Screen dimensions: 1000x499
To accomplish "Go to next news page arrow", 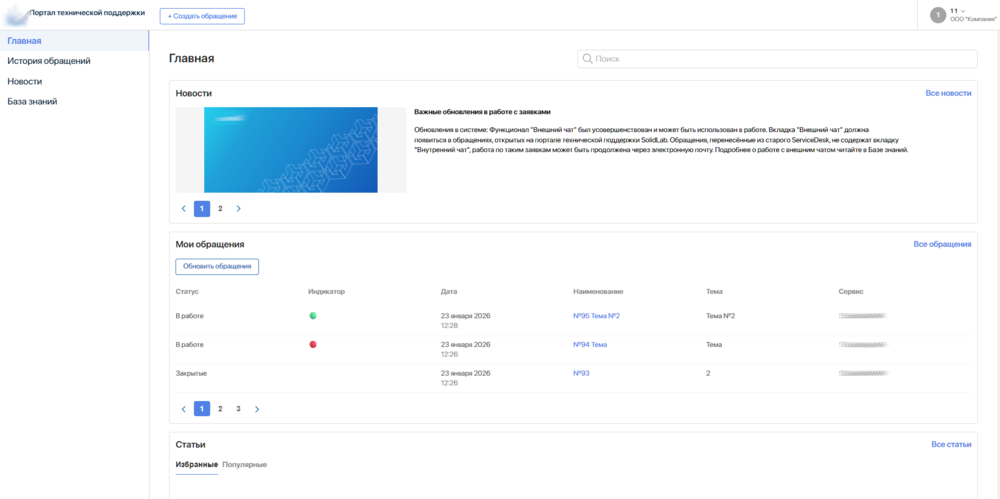I will click(238, 209).
